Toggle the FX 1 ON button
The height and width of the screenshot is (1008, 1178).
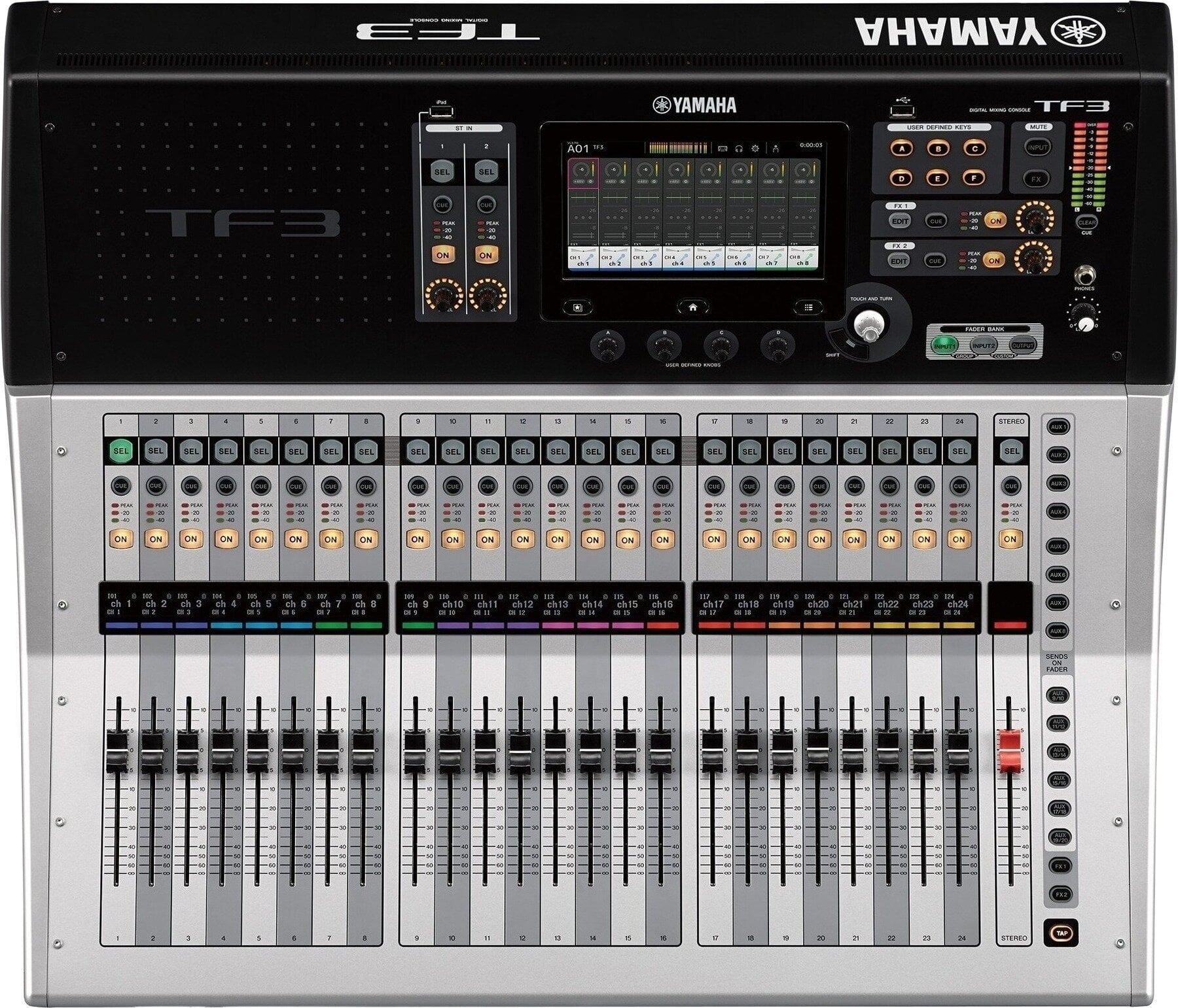point(995,220)
